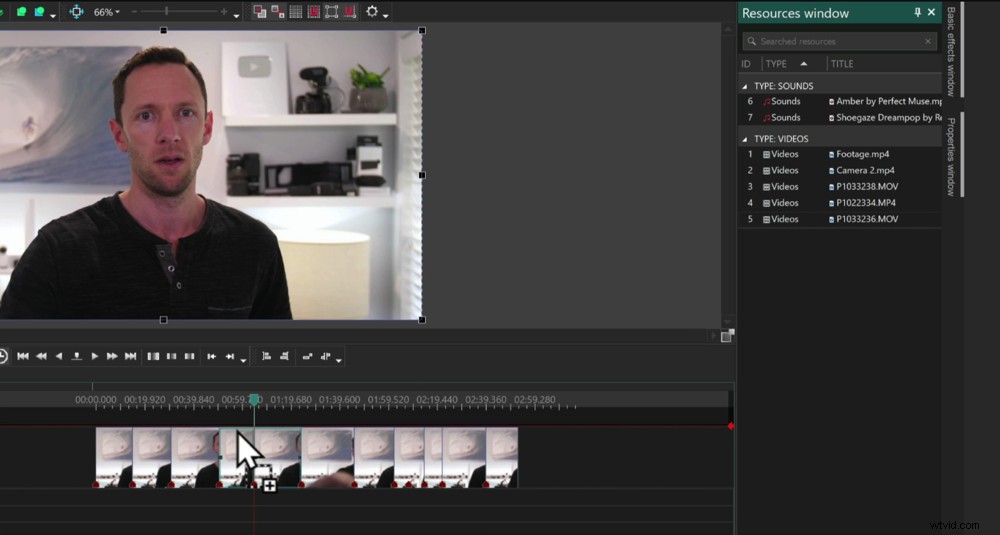This screenshot has width=1000, height=535.
Task: Click the preview corner resize icon
Action: point(726,336)
